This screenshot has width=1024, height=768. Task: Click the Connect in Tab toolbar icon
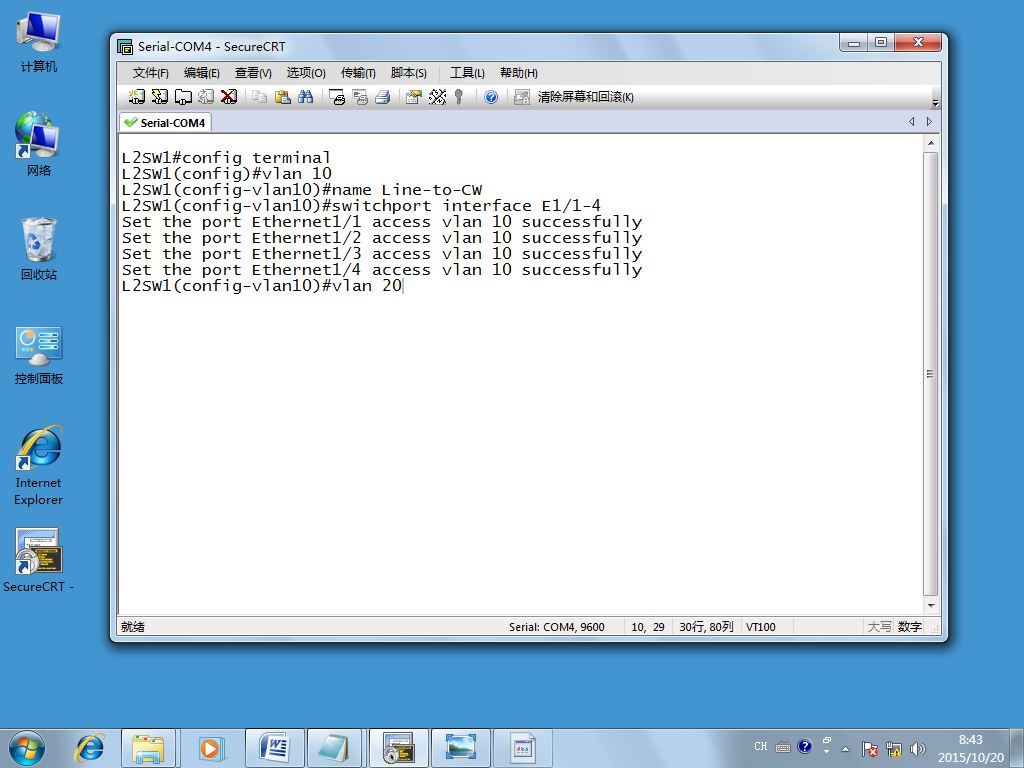pos(183,97)
